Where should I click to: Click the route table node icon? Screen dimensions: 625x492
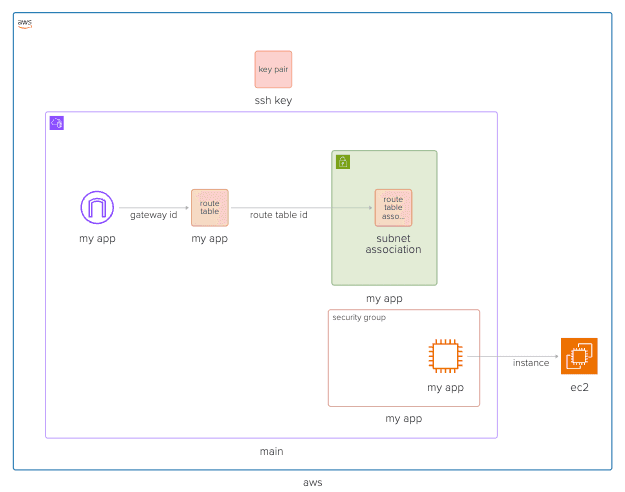210,208
